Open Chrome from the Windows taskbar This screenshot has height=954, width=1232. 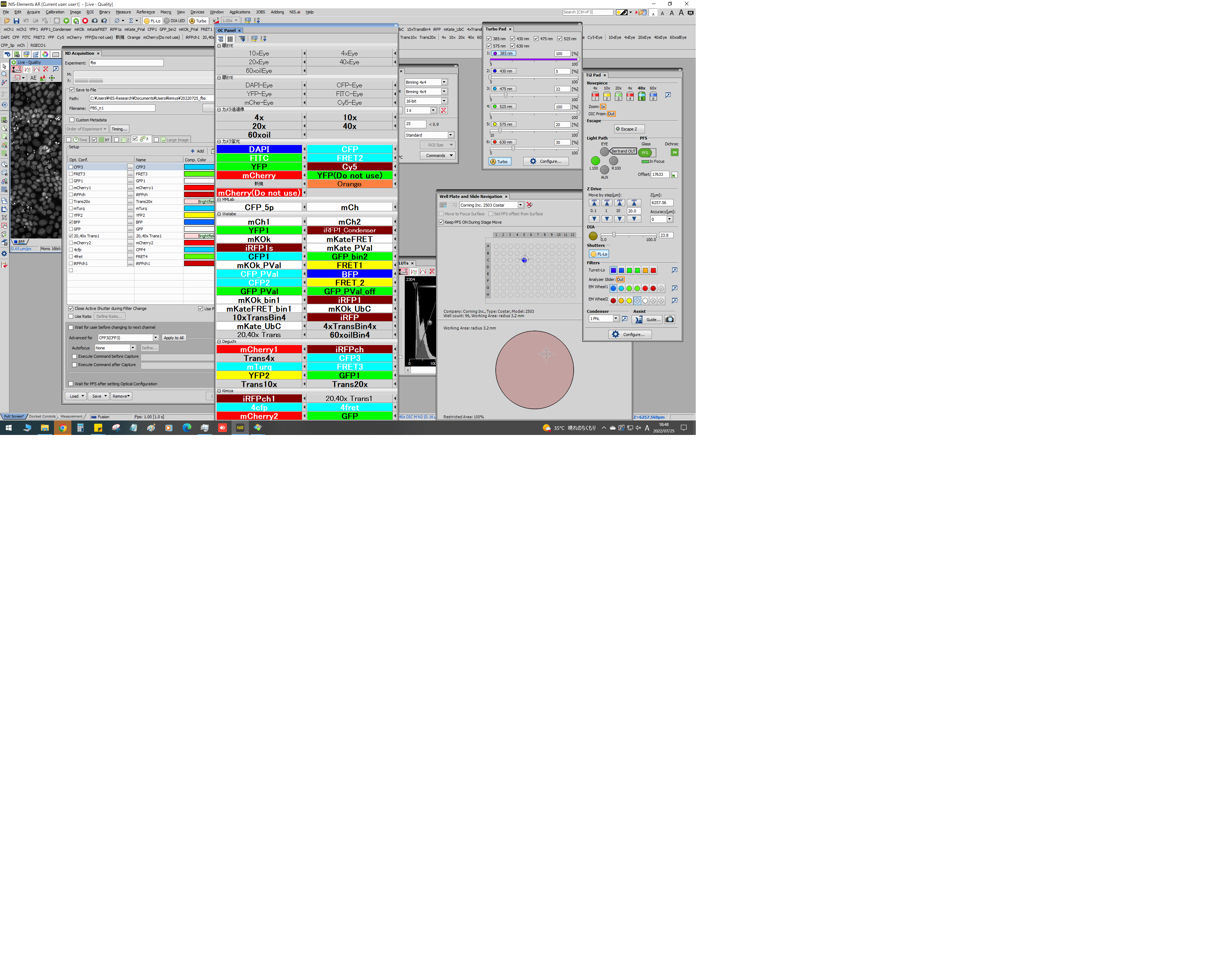point(63,428)
